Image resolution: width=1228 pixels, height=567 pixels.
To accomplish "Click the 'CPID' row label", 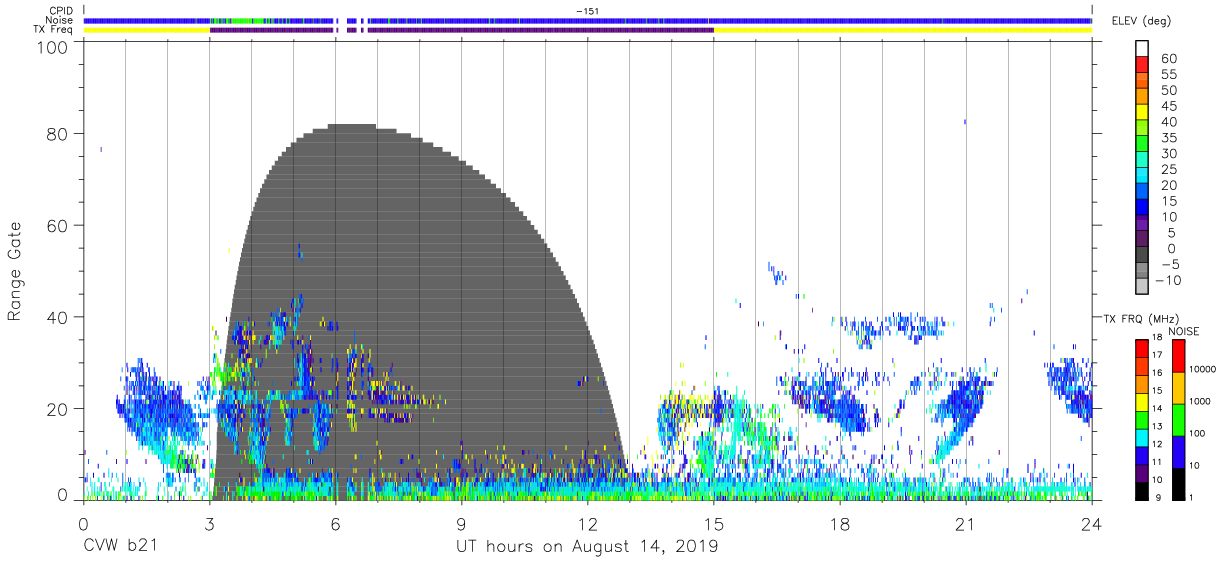I will pyautogui.click(x=60, y=10).
